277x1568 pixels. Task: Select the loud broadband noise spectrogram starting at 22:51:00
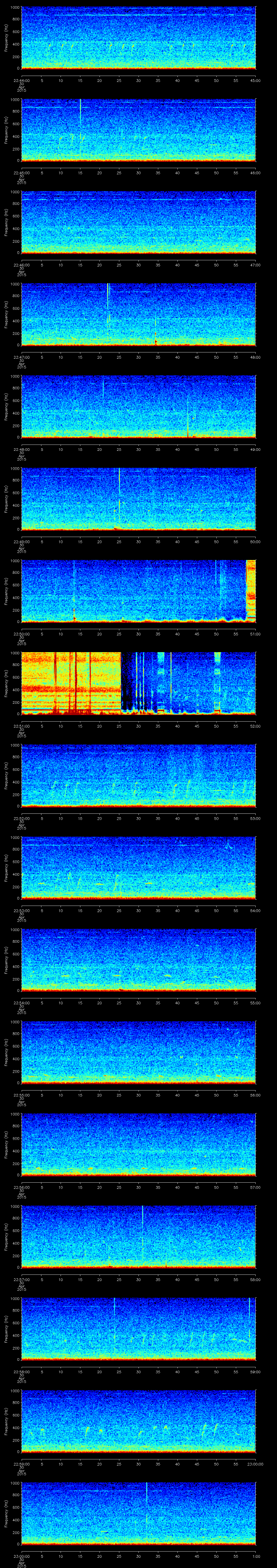click(x=138, y=683)
